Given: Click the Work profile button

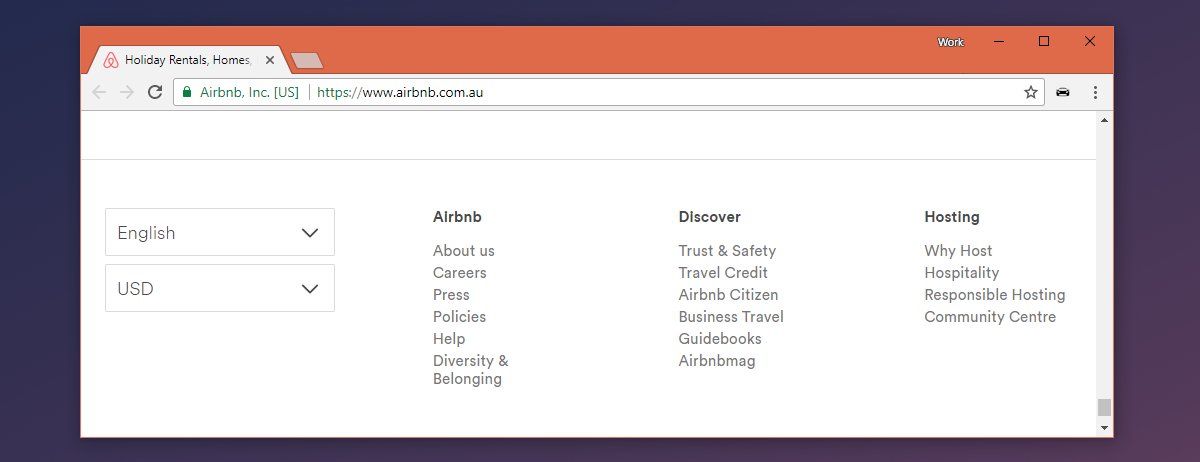Looking at the screenshot, I should [950, 42].
